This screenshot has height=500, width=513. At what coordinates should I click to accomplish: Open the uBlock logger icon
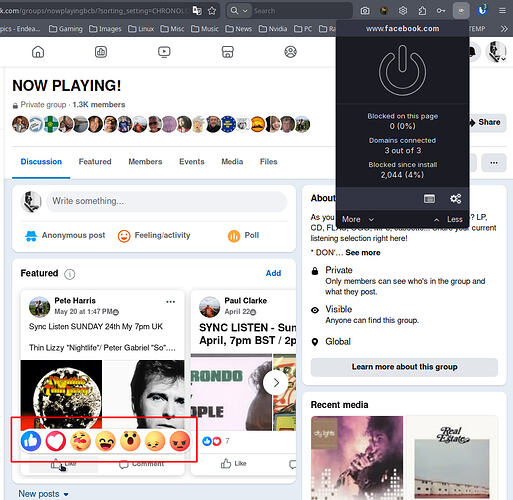click(429, 199)
